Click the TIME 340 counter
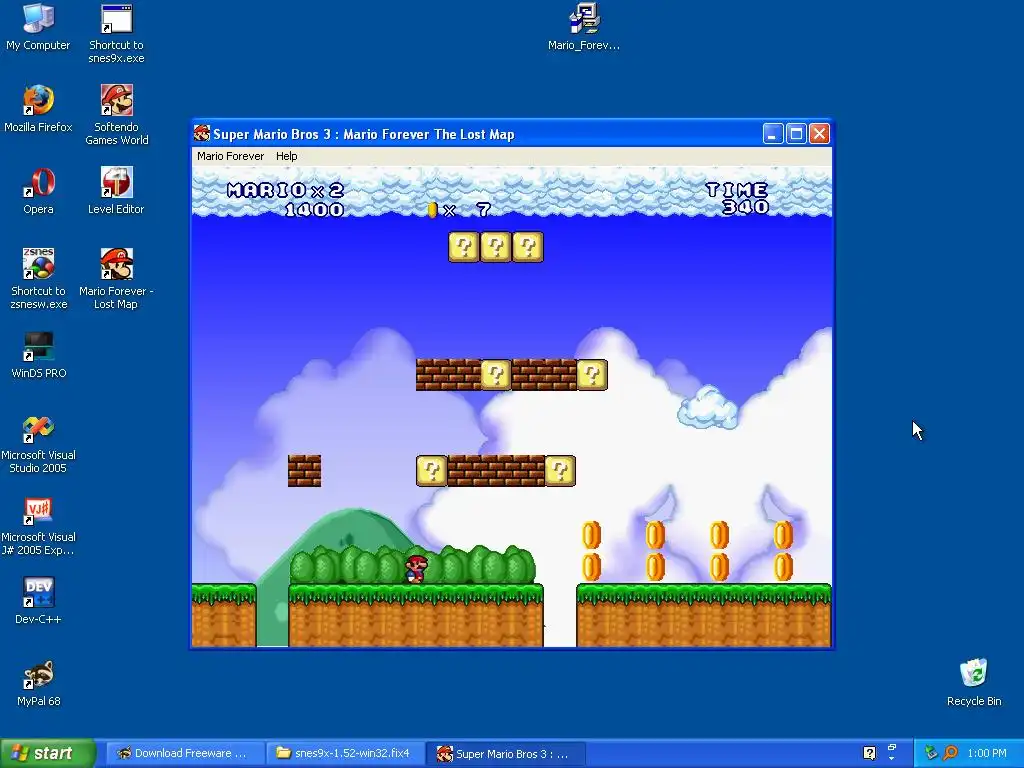Image resolution: width=1024 pixels, height=768 pixels. click(738, 199)
